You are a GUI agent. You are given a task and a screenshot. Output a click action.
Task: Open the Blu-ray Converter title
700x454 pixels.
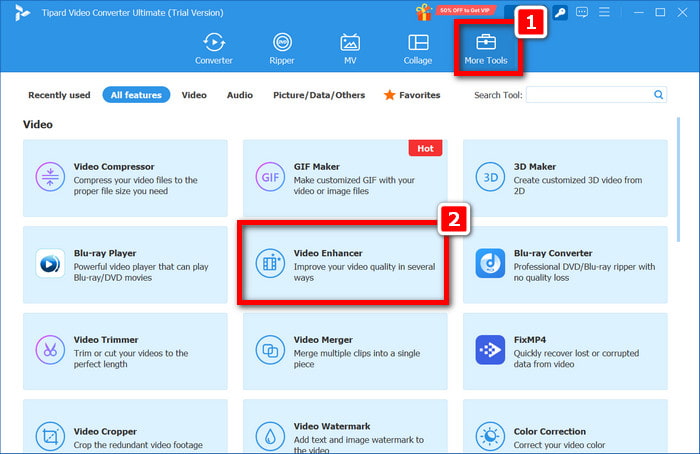553,253
